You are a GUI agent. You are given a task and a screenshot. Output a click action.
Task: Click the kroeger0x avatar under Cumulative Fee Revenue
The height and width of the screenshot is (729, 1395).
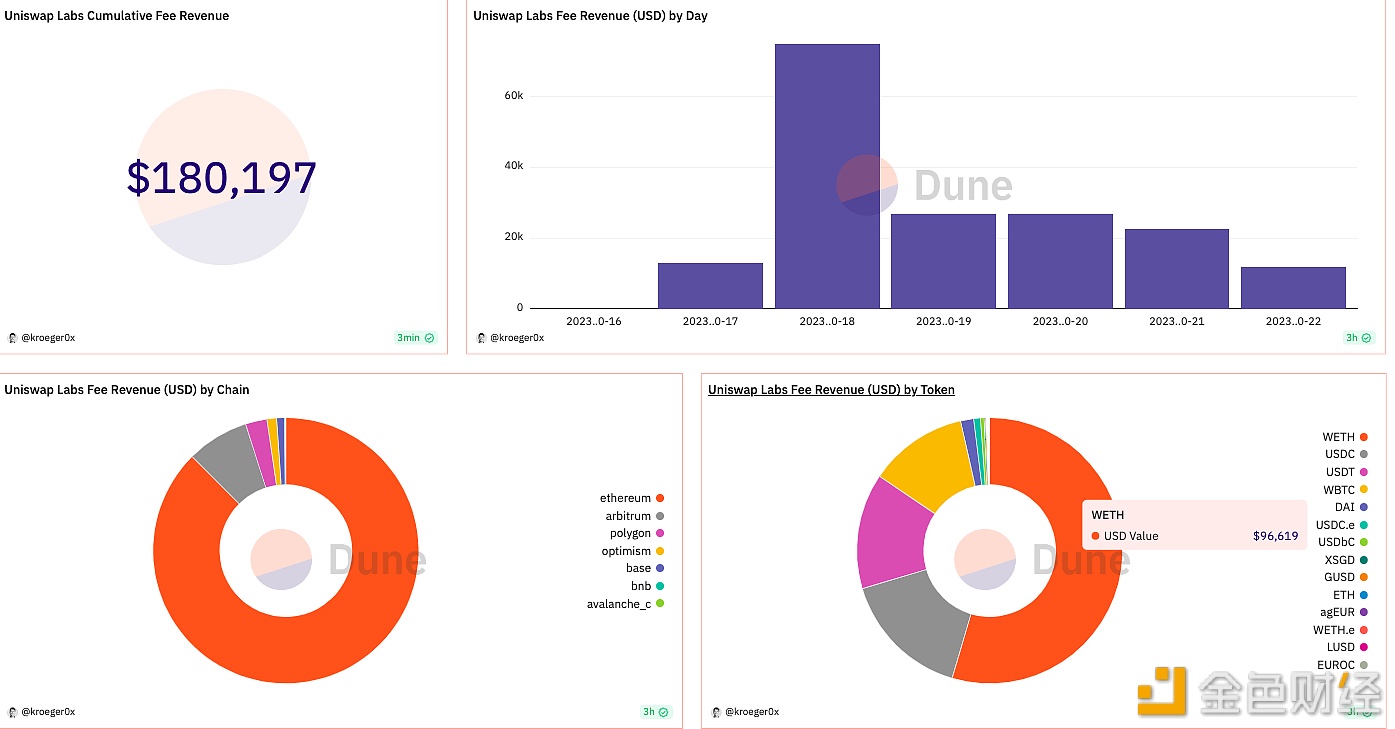12,338
